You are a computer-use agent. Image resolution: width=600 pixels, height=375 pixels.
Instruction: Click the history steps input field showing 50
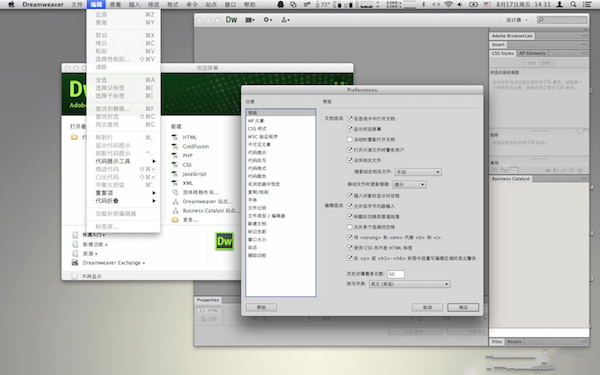[396, 274]
